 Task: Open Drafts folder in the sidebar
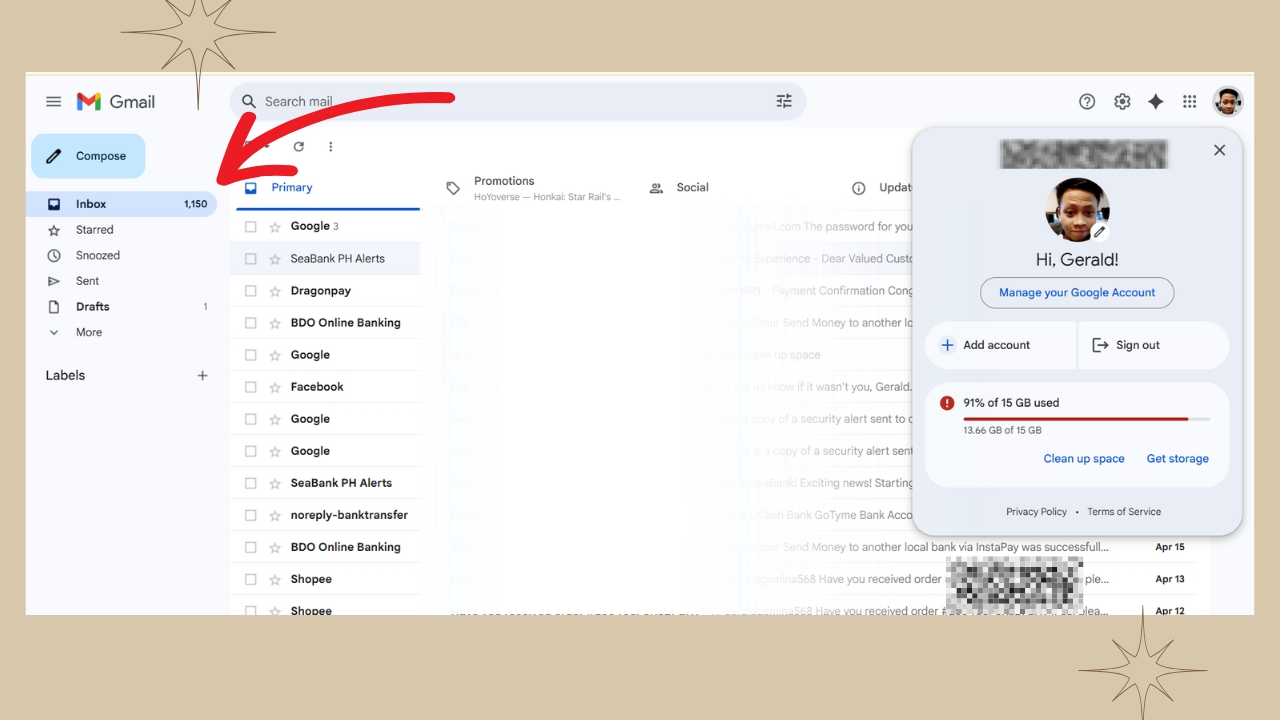121,307
